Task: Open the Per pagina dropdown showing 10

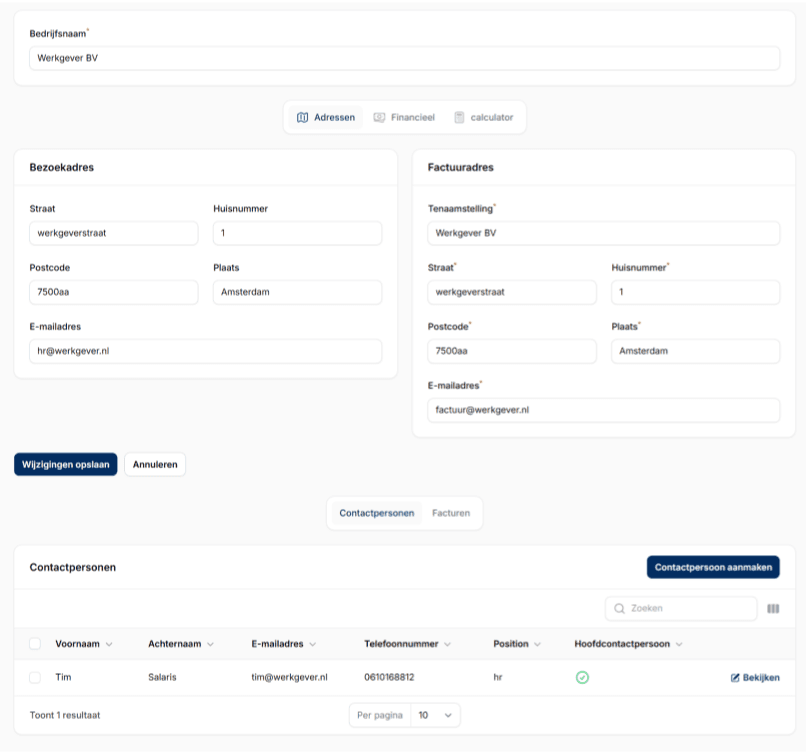Action: point(435,715)
